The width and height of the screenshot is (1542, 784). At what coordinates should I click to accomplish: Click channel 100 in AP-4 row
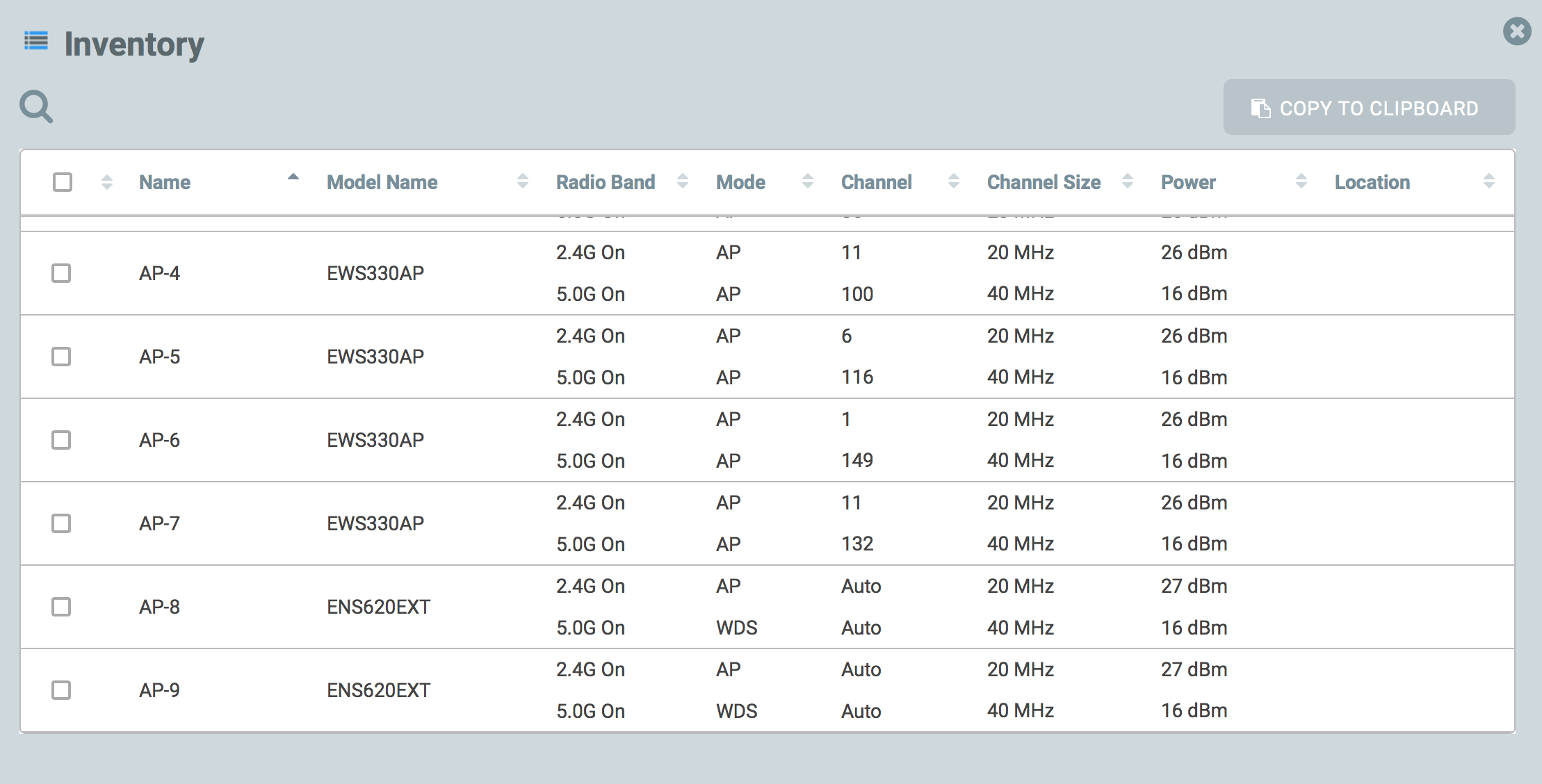(857, 294)
